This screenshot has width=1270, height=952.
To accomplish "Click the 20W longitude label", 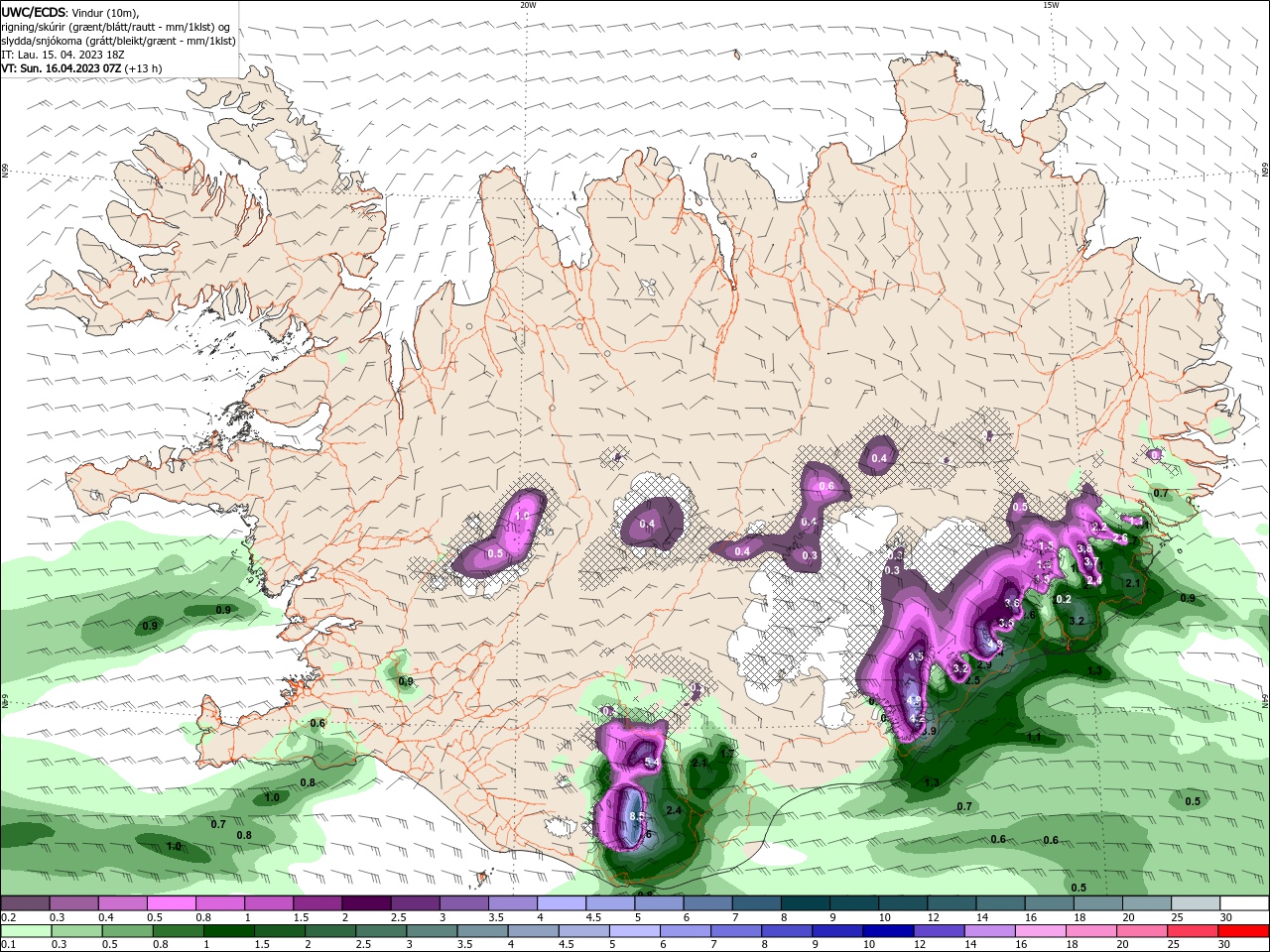I will pyautogui.click(x=528, y=5).
